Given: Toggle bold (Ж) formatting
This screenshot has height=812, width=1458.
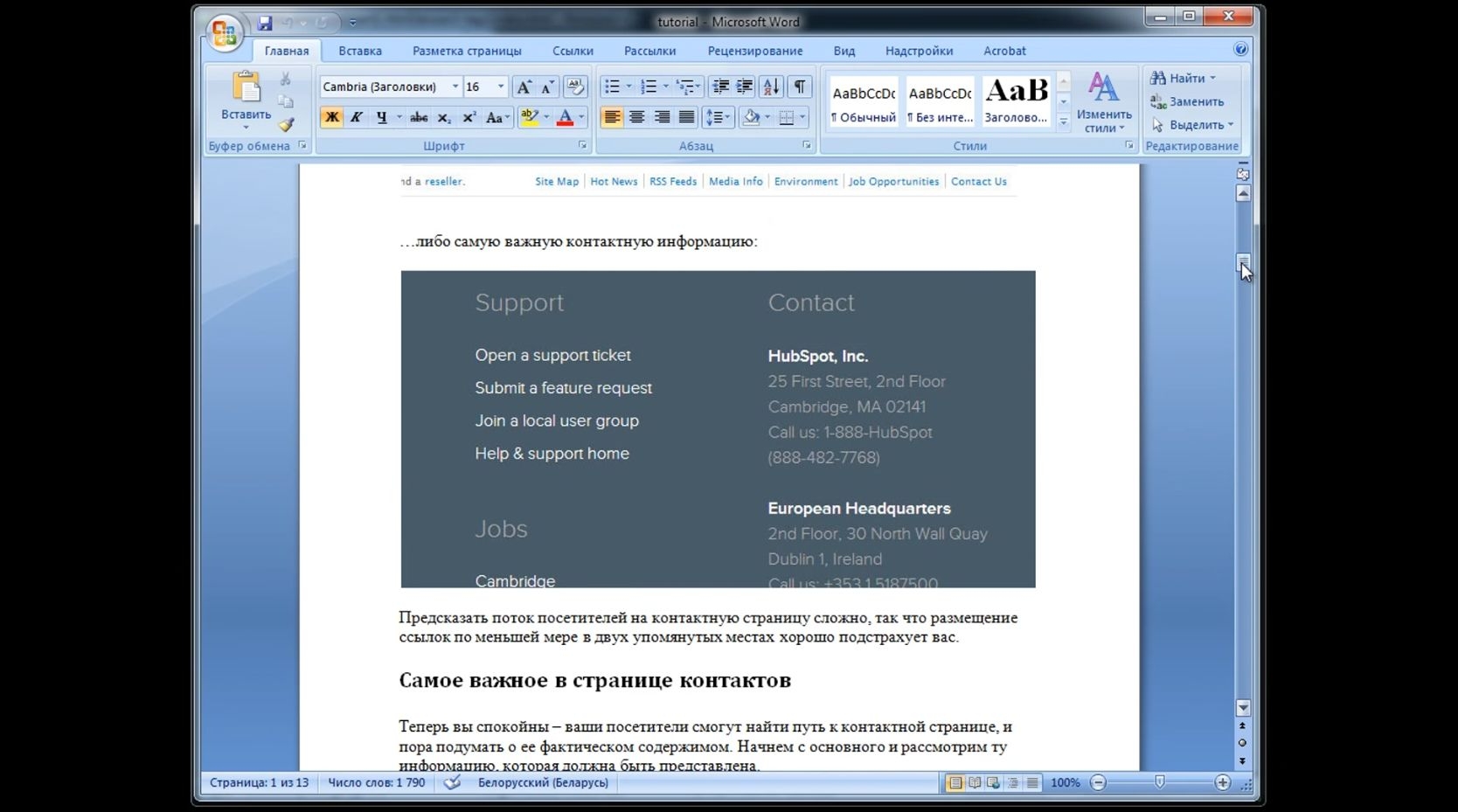Looking at the screenshot, I should coord(331,117).
